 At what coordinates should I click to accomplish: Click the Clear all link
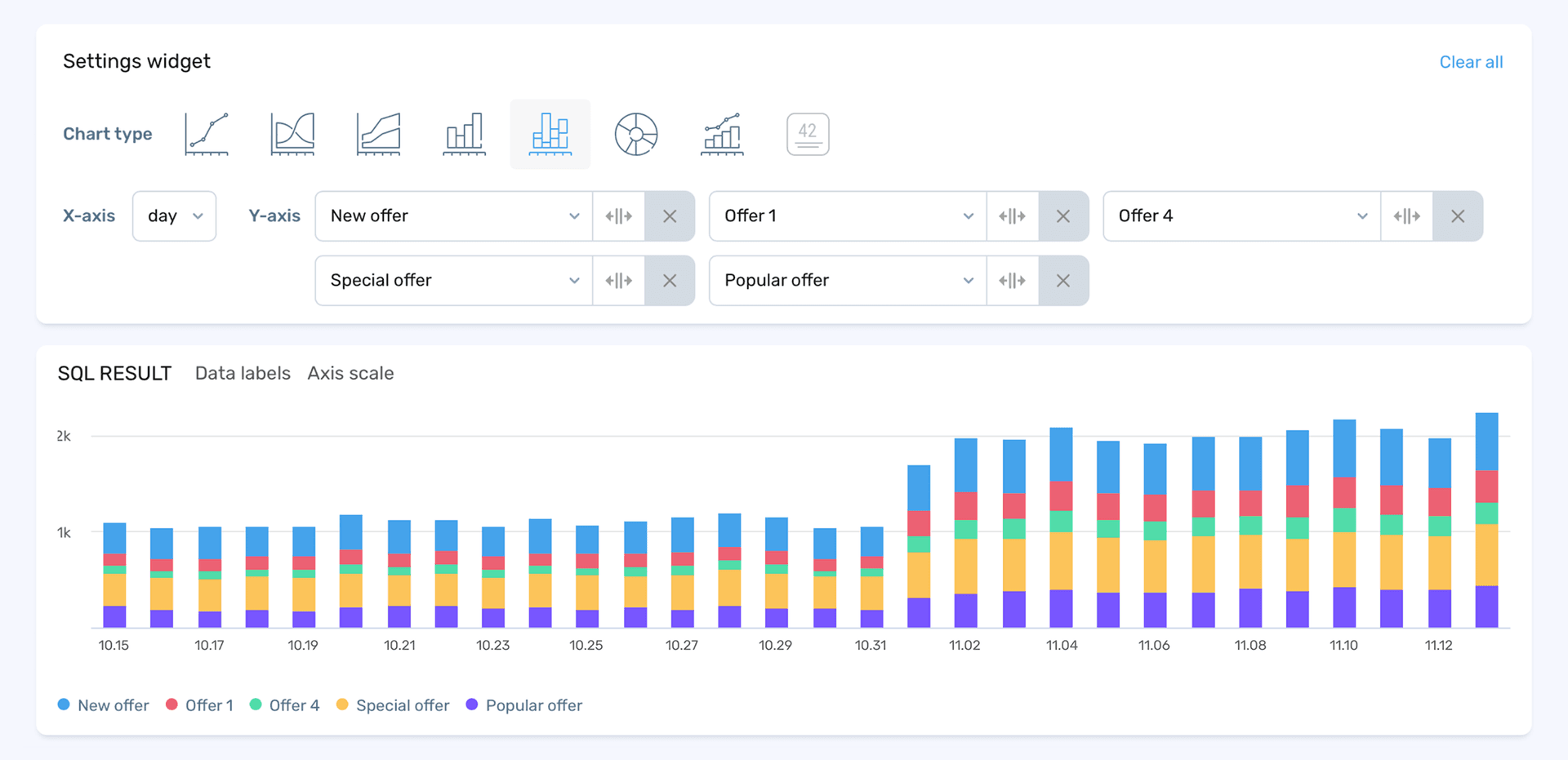tap(1471, 61)
